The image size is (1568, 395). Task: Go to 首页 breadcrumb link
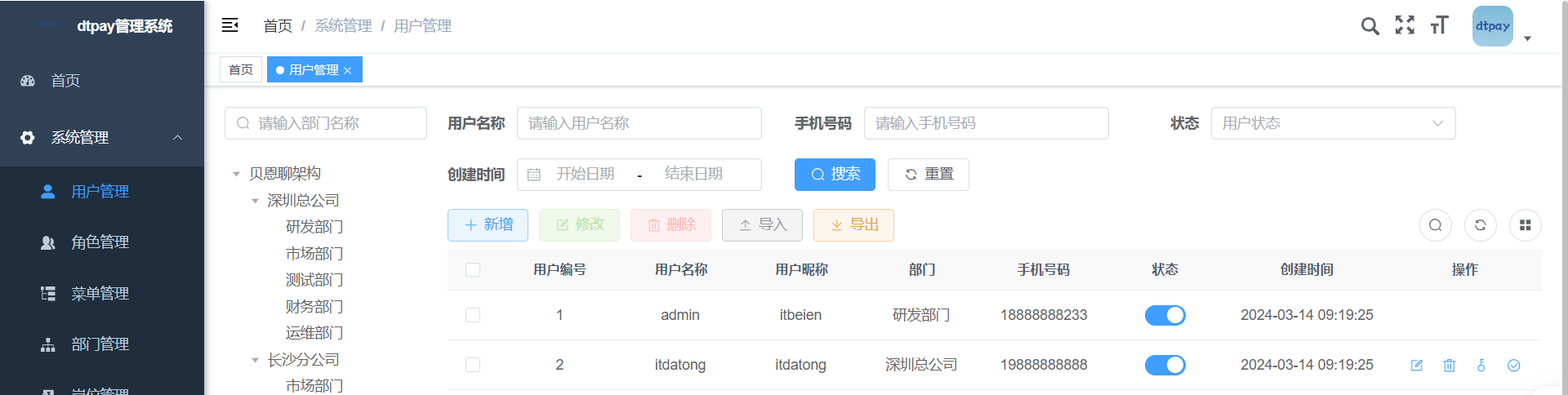pos(278,26)
